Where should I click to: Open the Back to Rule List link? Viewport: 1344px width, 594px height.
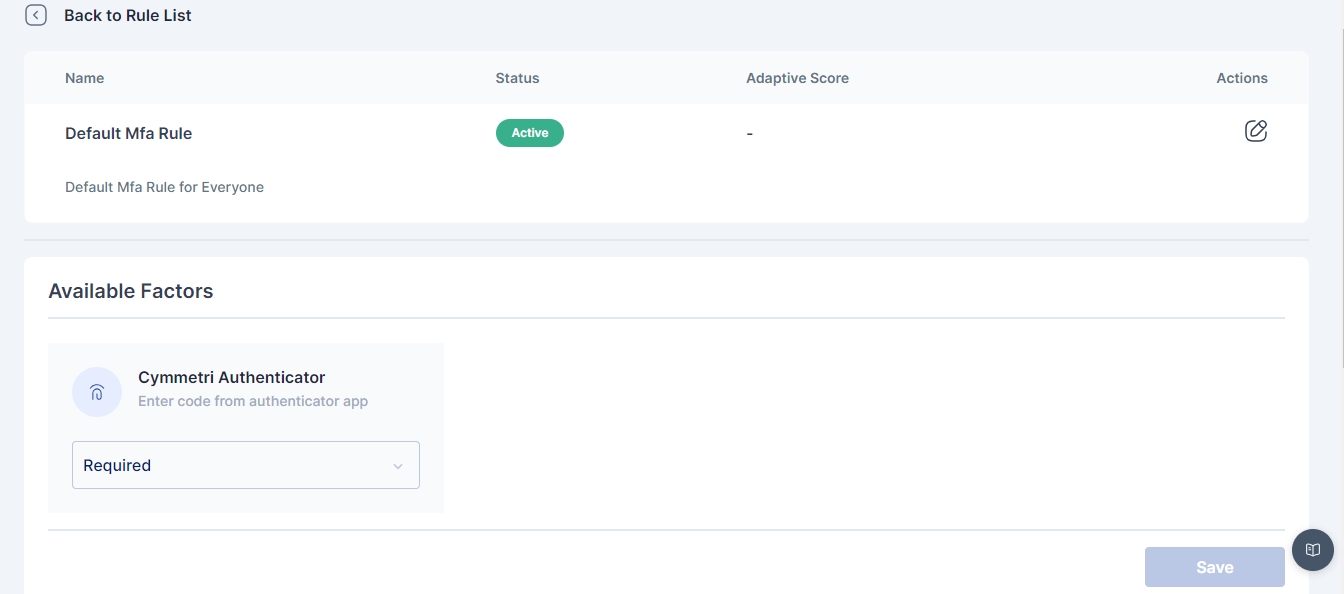click(127, 16)
